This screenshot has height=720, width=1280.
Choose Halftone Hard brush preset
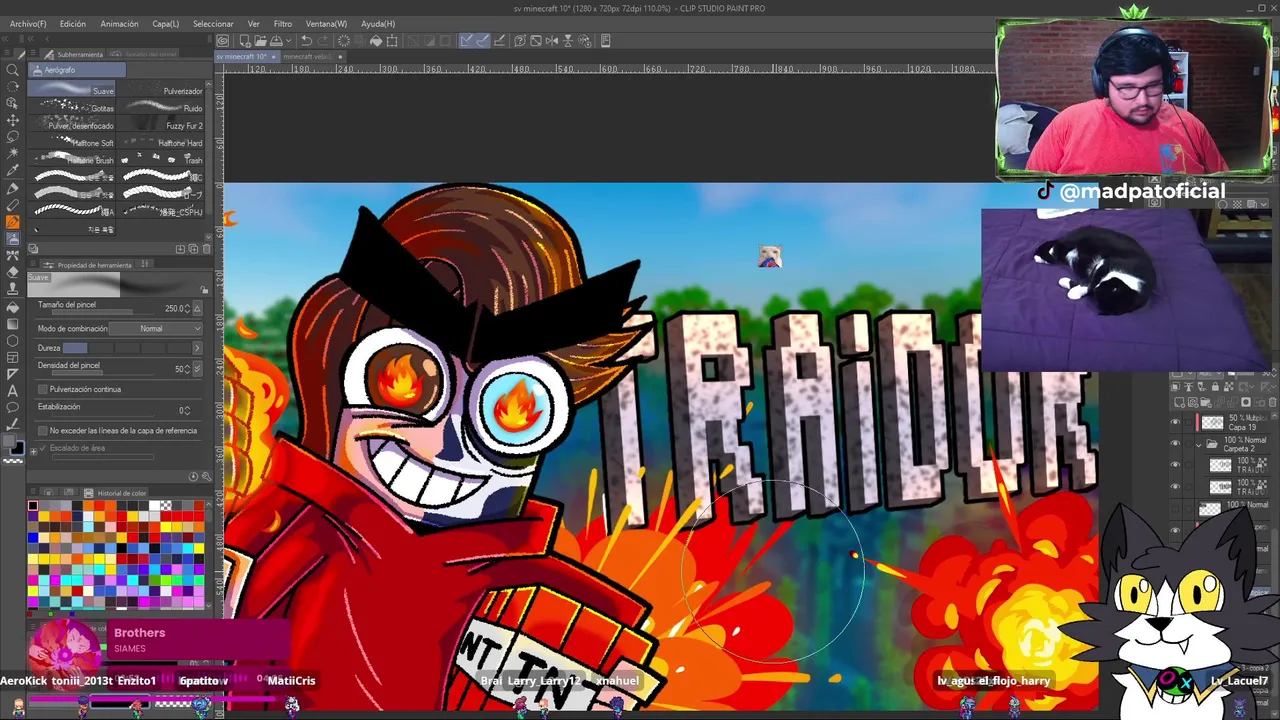click(161, 142)
